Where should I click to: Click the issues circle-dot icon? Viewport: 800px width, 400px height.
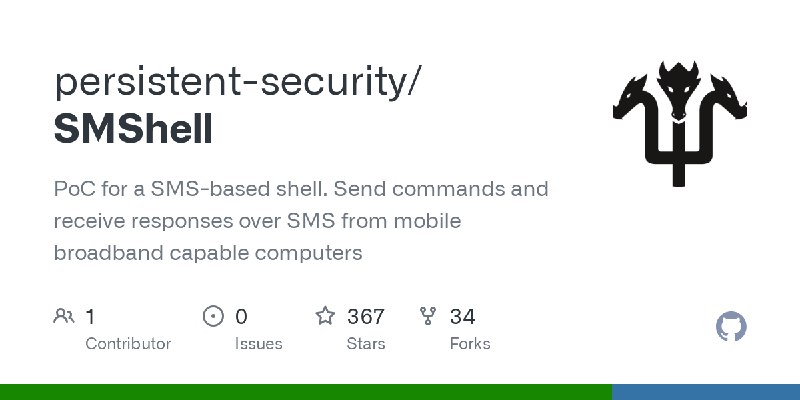pyautogui.click(x=213, y=316)
